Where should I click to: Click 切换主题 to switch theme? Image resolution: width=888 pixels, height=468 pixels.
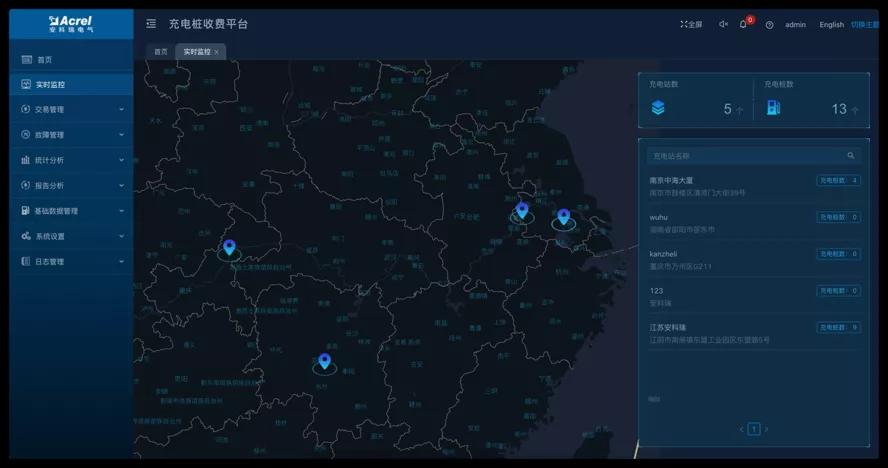pos(865,24)
